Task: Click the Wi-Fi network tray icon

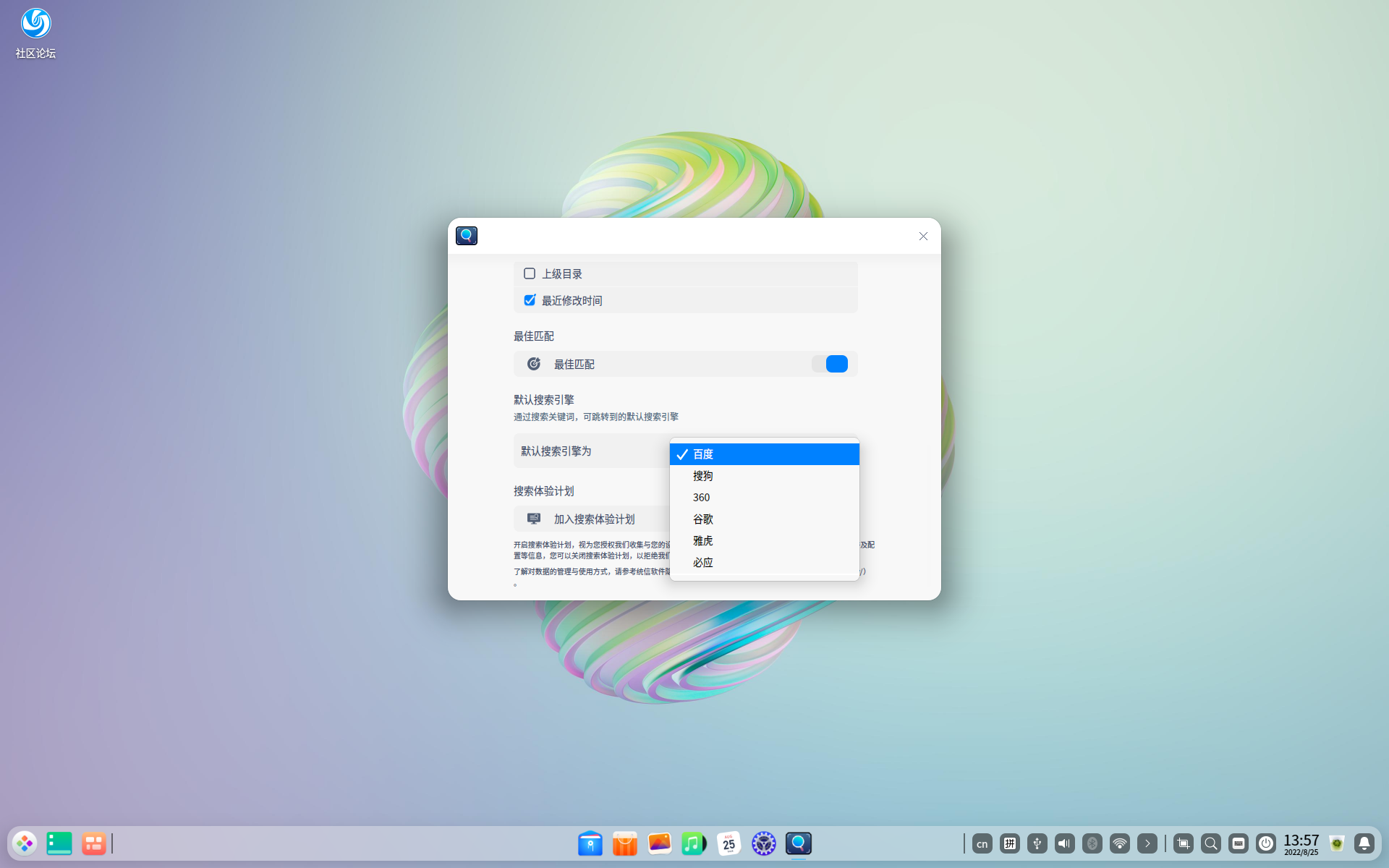Action: coord(1119,843)
